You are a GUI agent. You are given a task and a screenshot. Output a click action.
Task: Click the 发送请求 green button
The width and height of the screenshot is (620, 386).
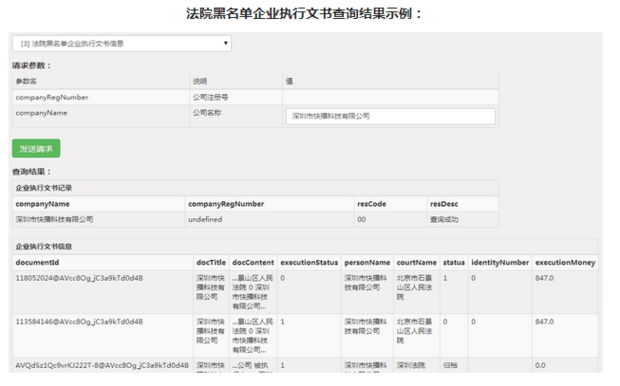(36, 148)
